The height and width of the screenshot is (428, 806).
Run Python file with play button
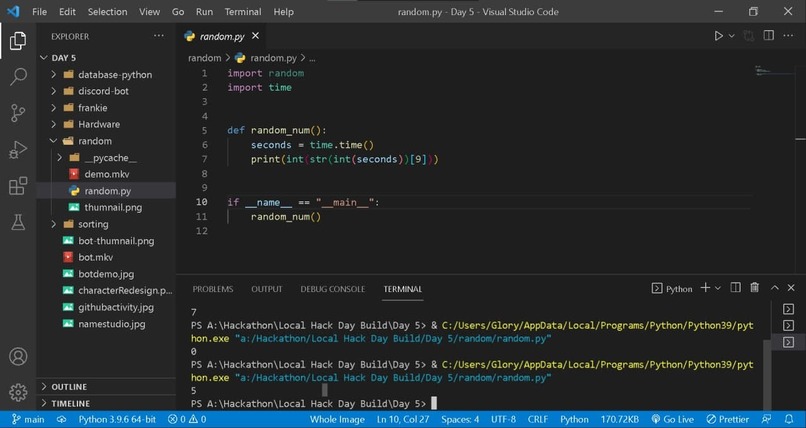coord(719,36)
